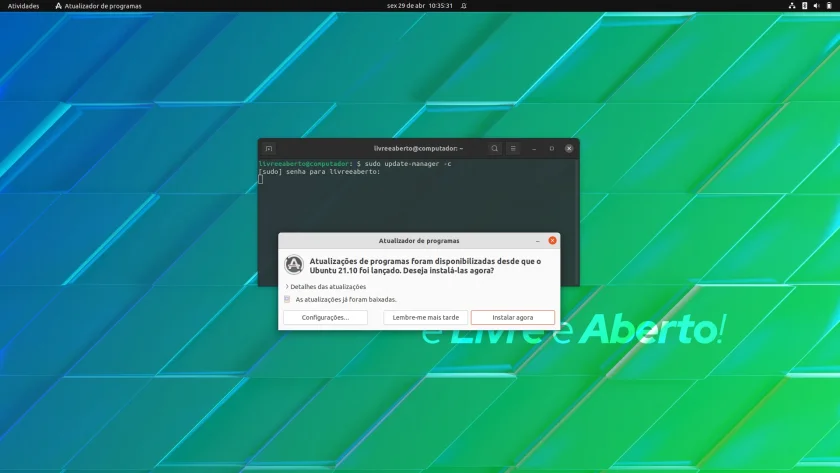Click the notification bell icon

[464, 6]
